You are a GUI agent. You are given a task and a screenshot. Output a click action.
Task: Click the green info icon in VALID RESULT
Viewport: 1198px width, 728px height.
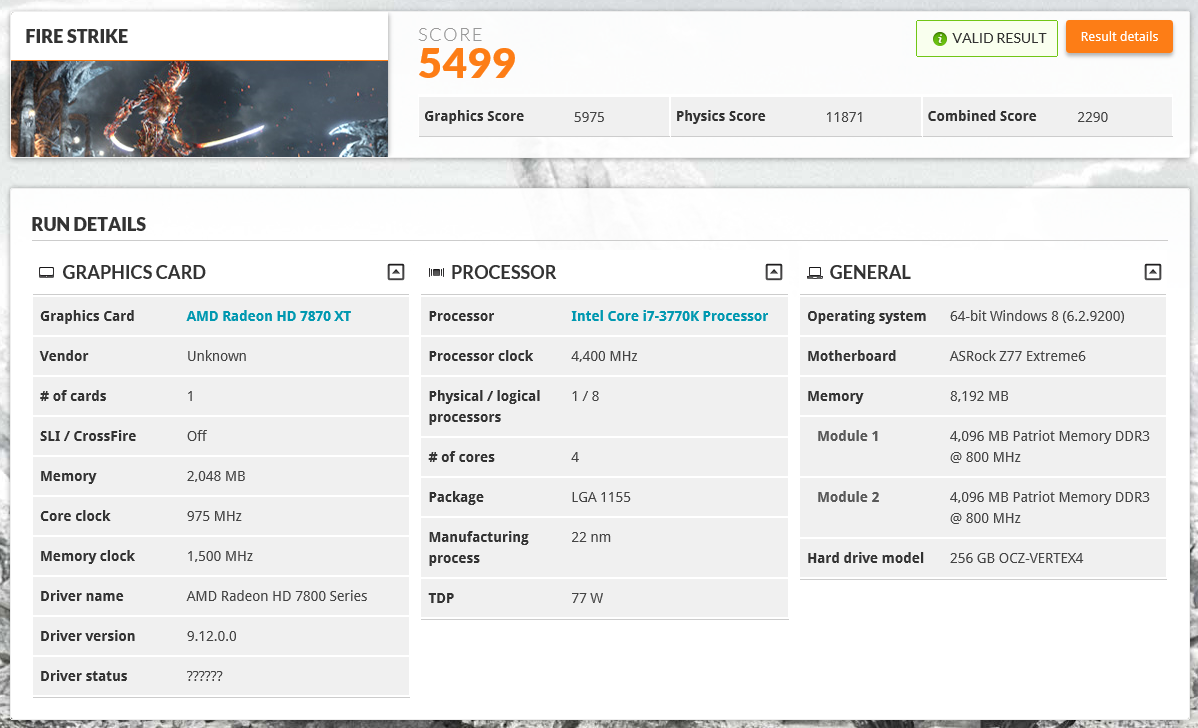pyautogui.click(x=940, y=39)
